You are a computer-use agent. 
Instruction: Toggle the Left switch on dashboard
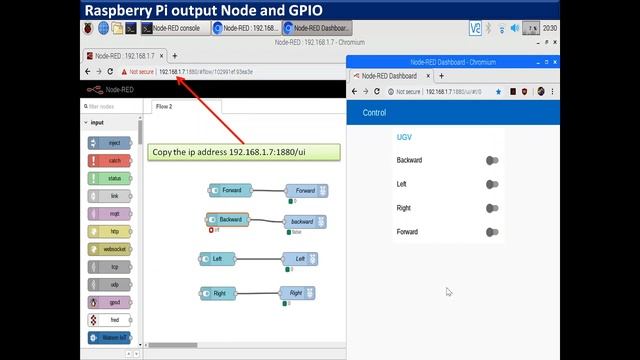click(492, 184)
